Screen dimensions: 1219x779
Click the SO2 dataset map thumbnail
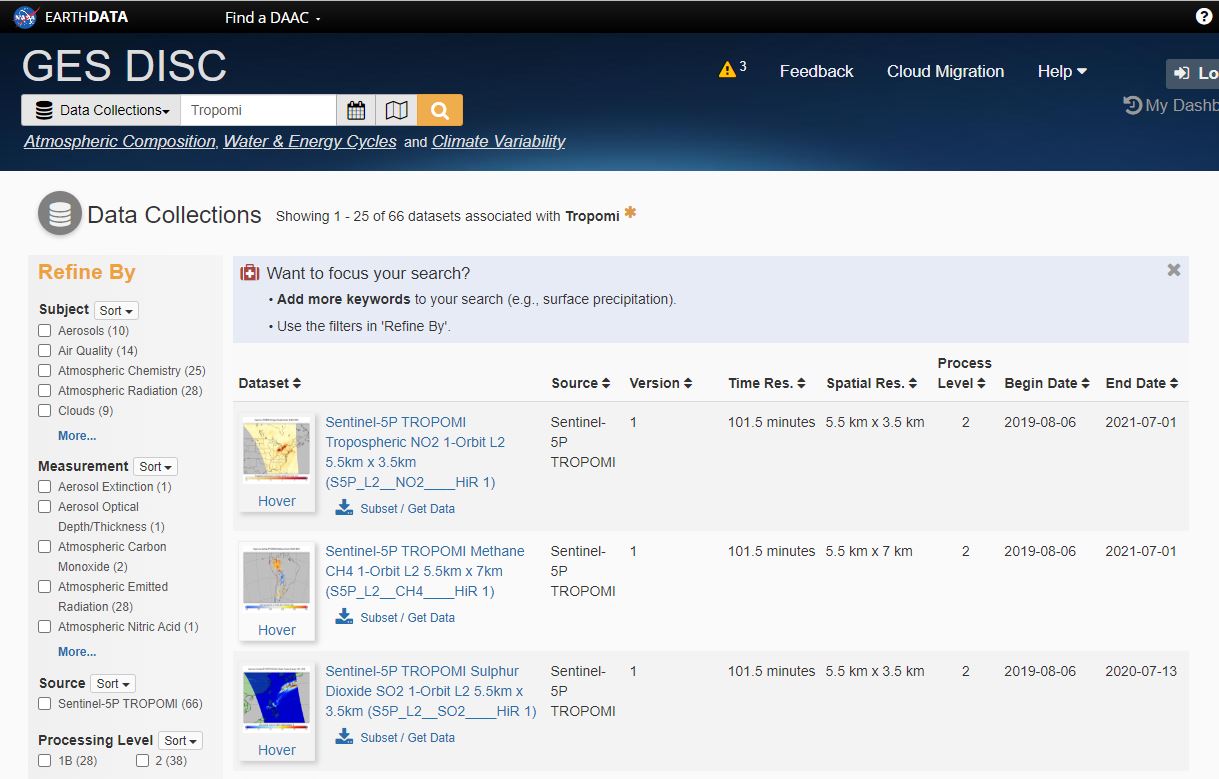(x=276, y=699)
